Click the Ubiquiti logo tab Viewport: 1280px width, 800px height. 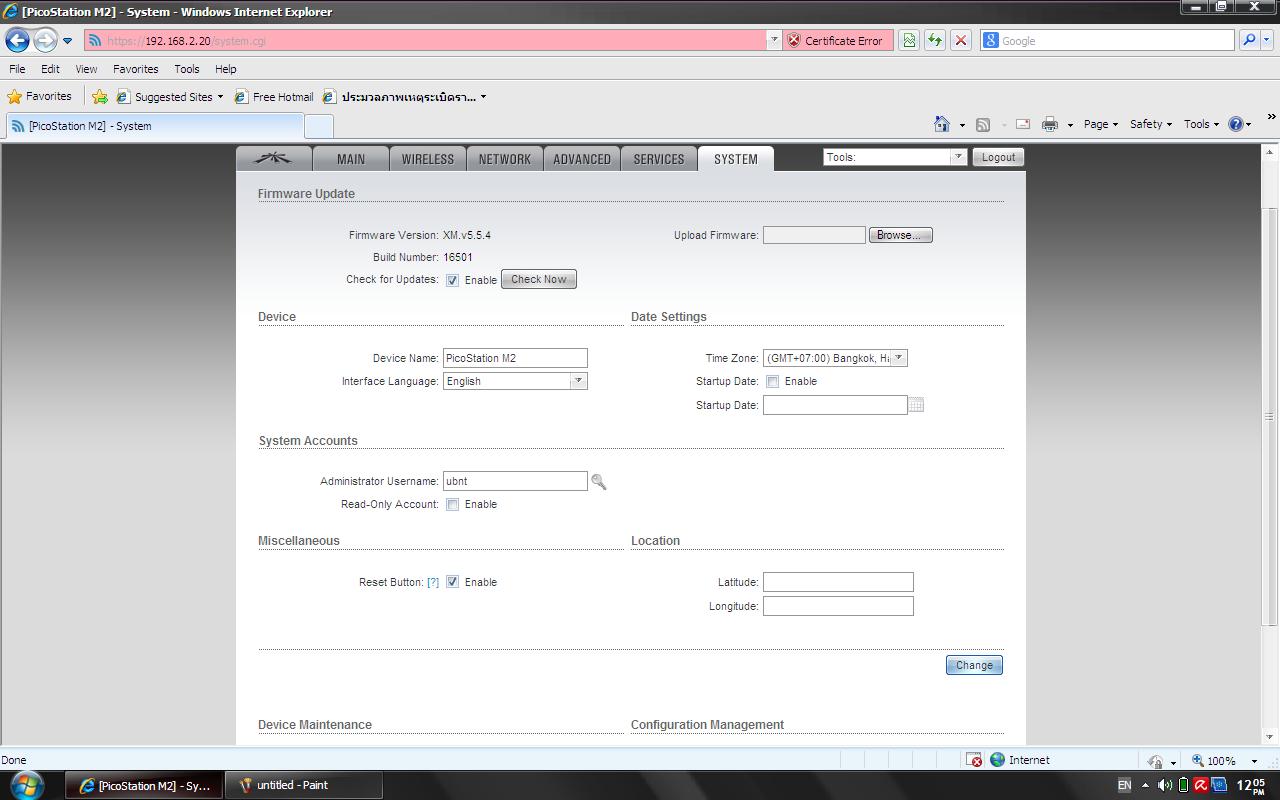click(x=273, y=159)
